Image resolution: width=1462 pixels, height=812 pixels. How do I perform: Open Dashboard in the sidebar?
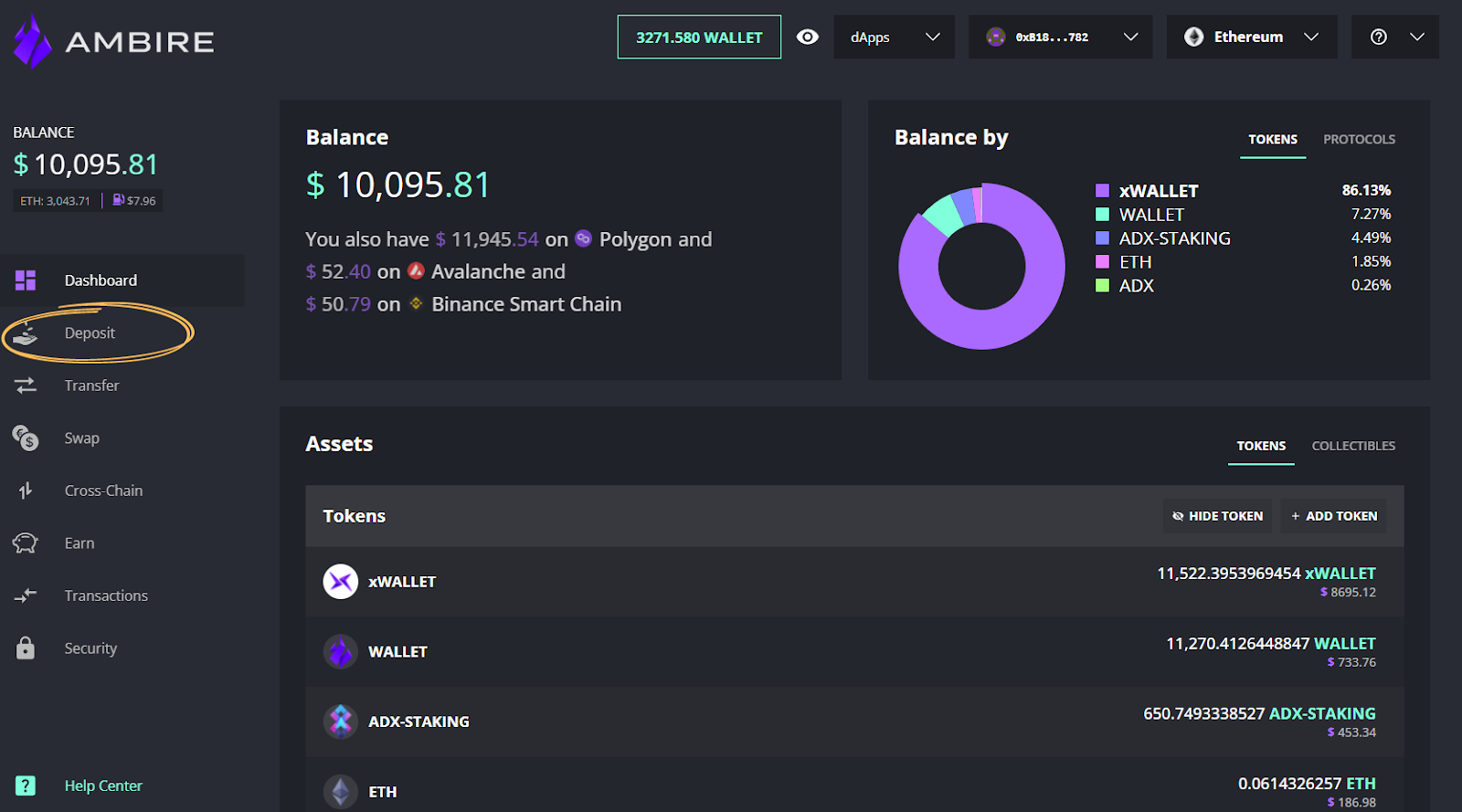pos(122,280)
